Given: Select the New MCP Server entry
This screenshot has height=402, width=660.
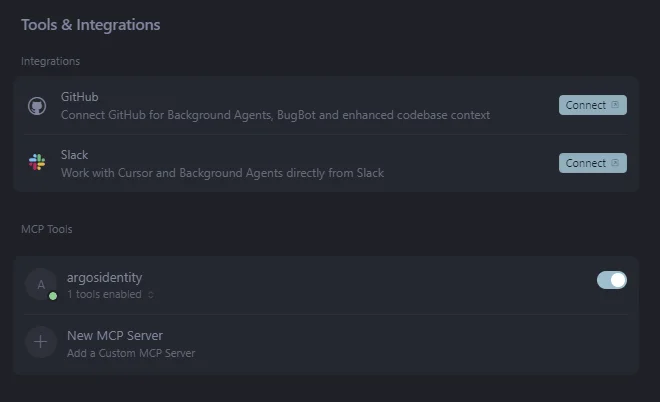Looking at the screenshot, I should coord(114,335).
